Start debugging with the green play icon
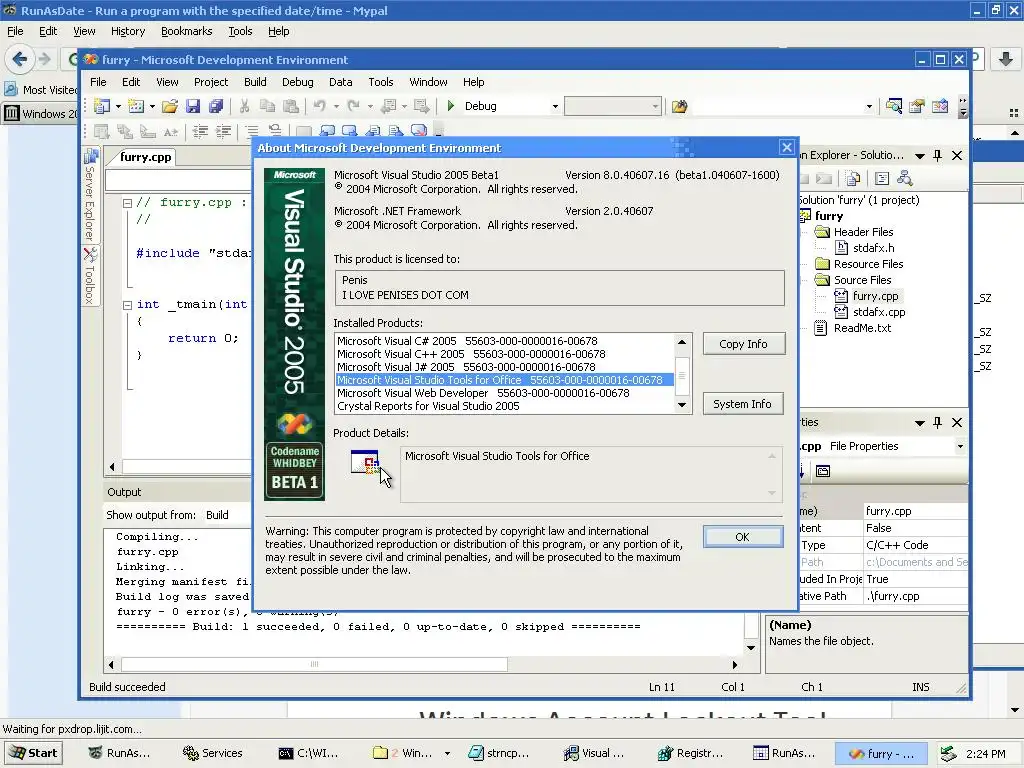Screen dimensions: 1024x768 (451, 106)
